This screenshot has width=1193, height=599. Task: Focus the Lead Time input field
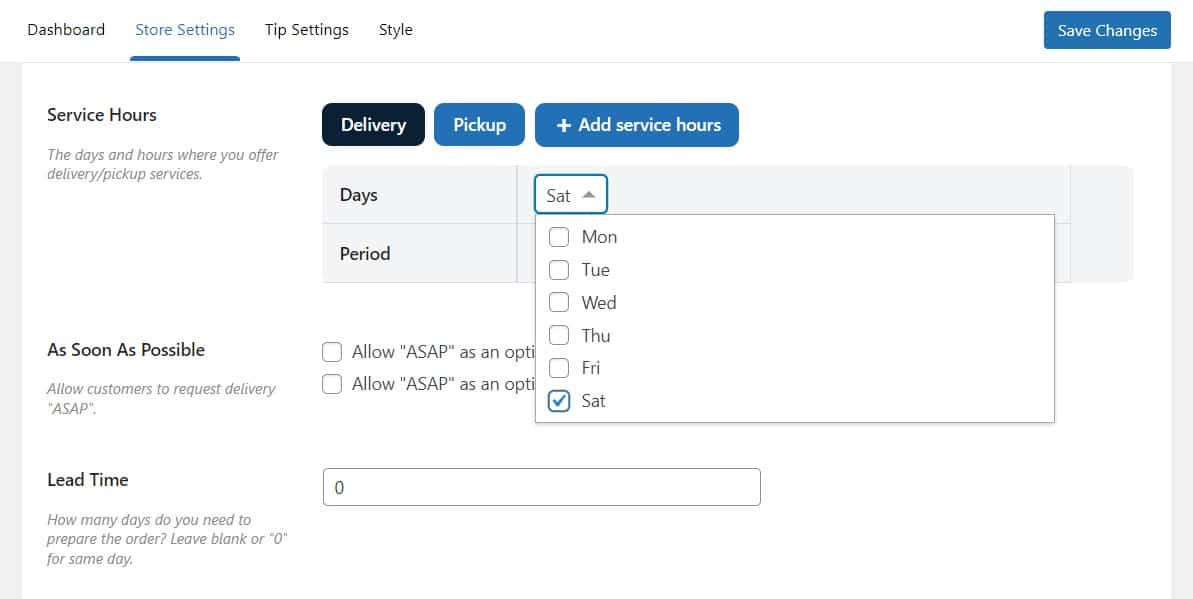(542, 487)
